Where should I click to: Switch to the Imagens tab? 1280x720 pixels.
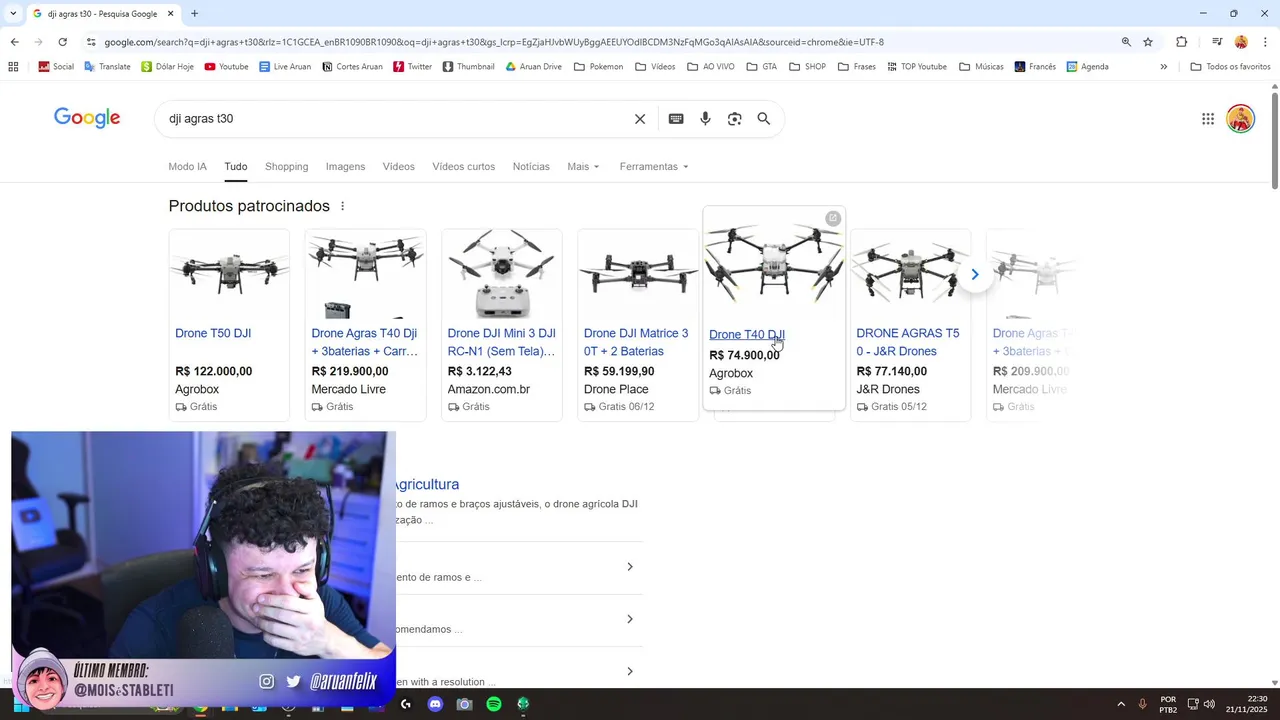tap(345, 167)
